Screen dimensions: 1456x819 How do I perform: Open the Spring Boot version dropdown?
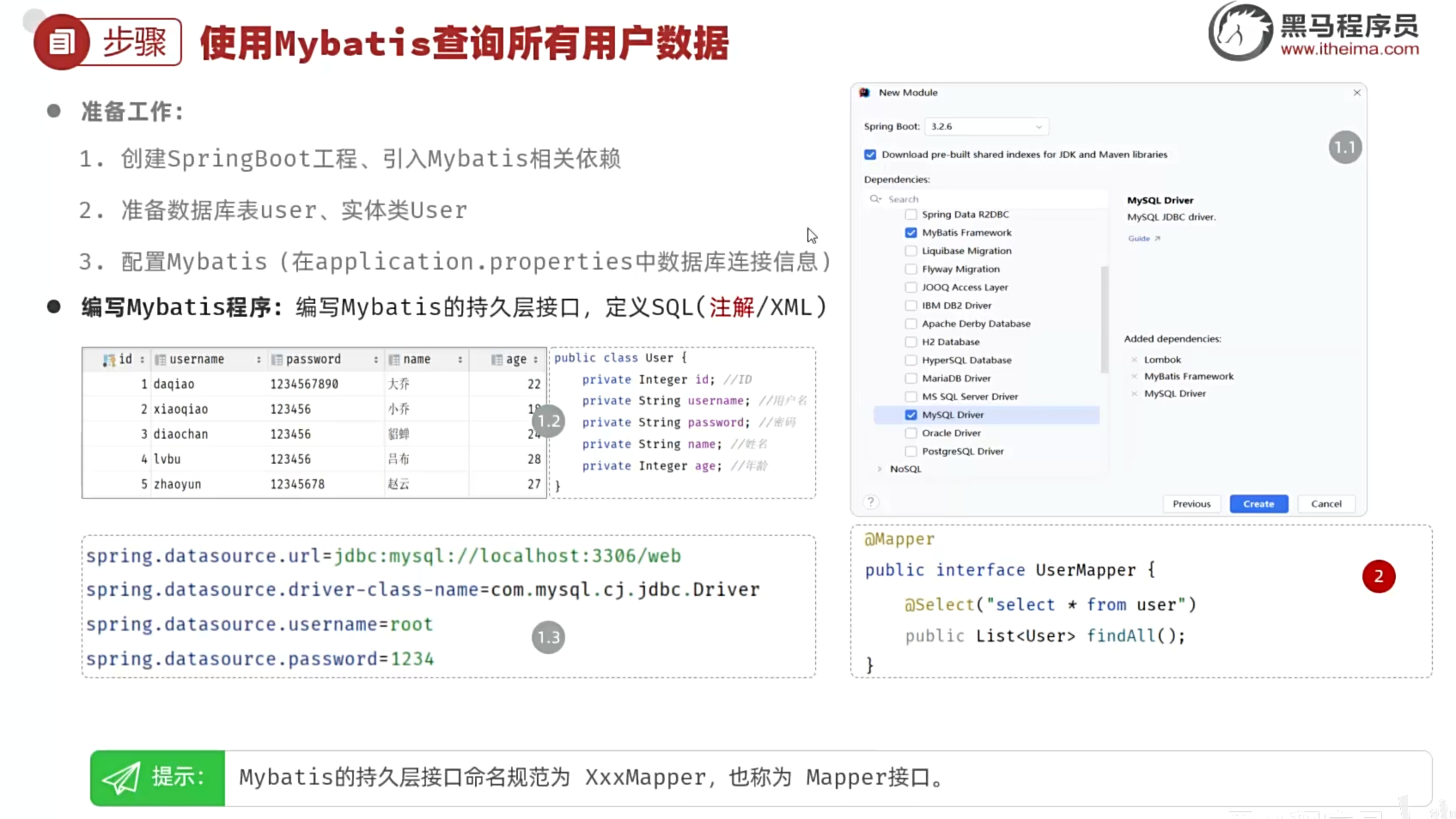(x=987, y=127)
